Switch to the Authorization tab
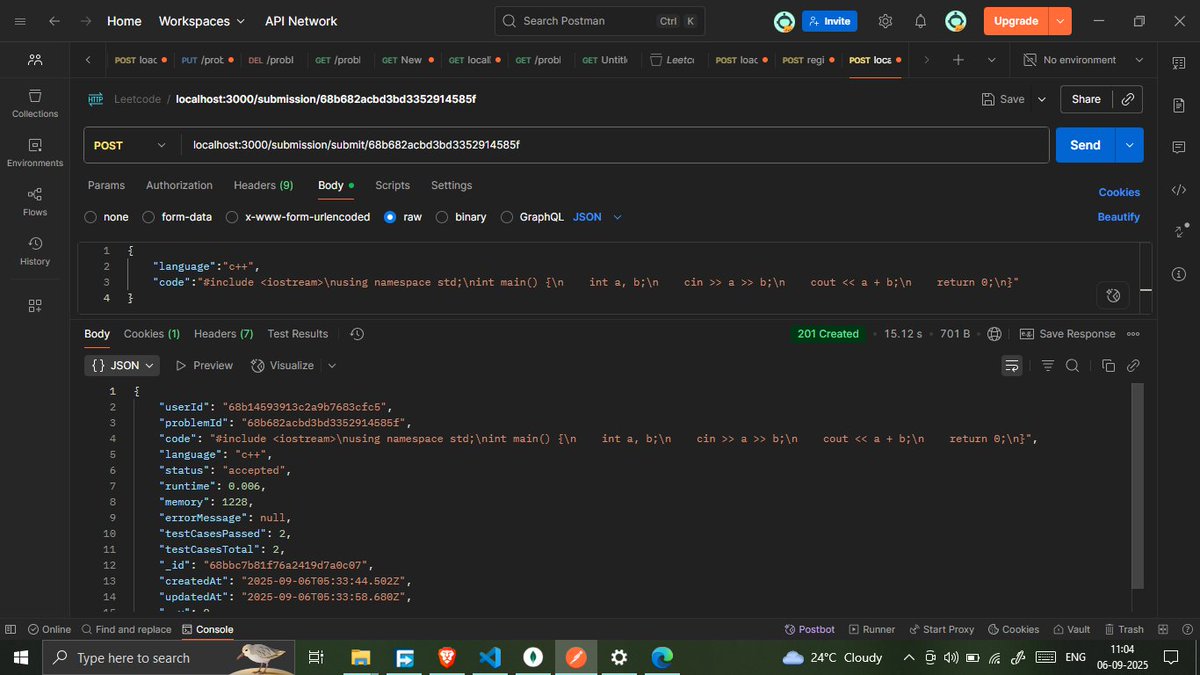The width and height of the screenshot is (1200, 675). click(x=179, y=186)
